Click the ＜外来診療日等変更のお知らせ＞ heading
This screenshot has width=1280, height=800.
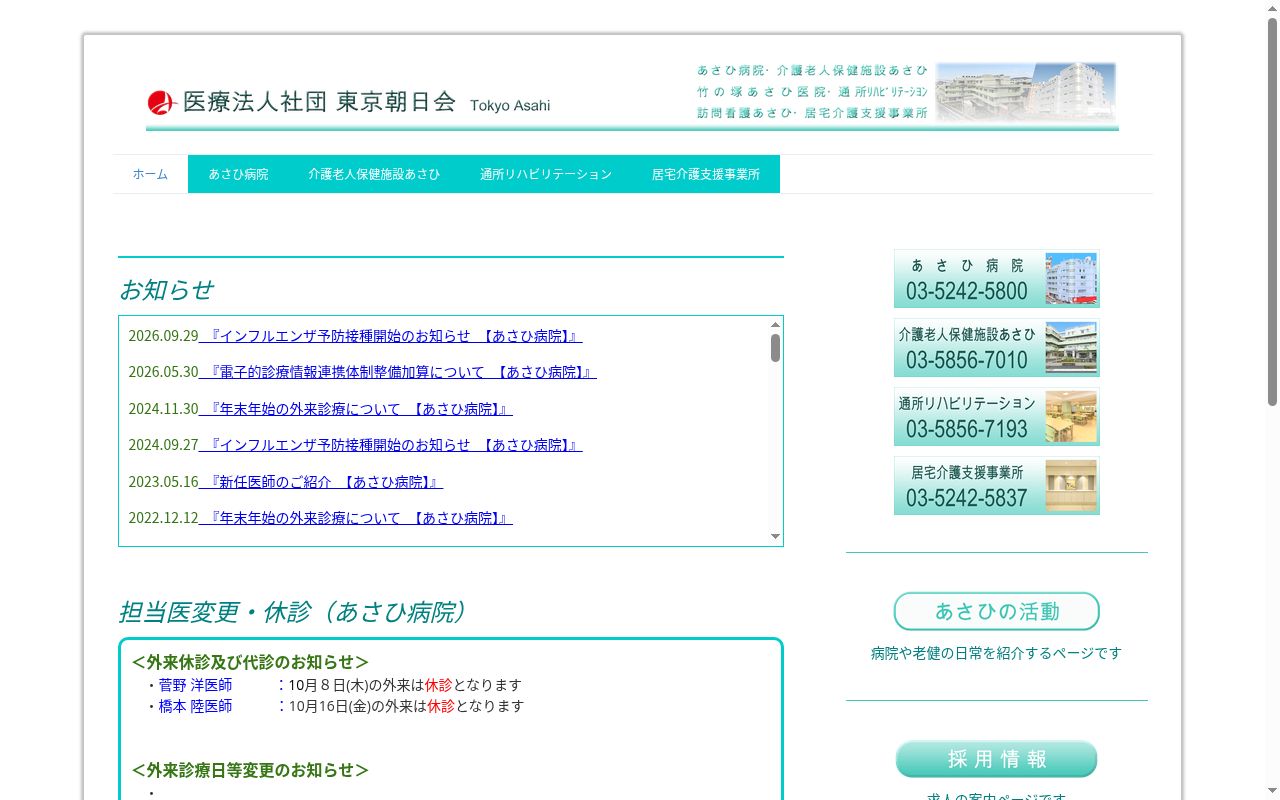[x=250, y=770]
